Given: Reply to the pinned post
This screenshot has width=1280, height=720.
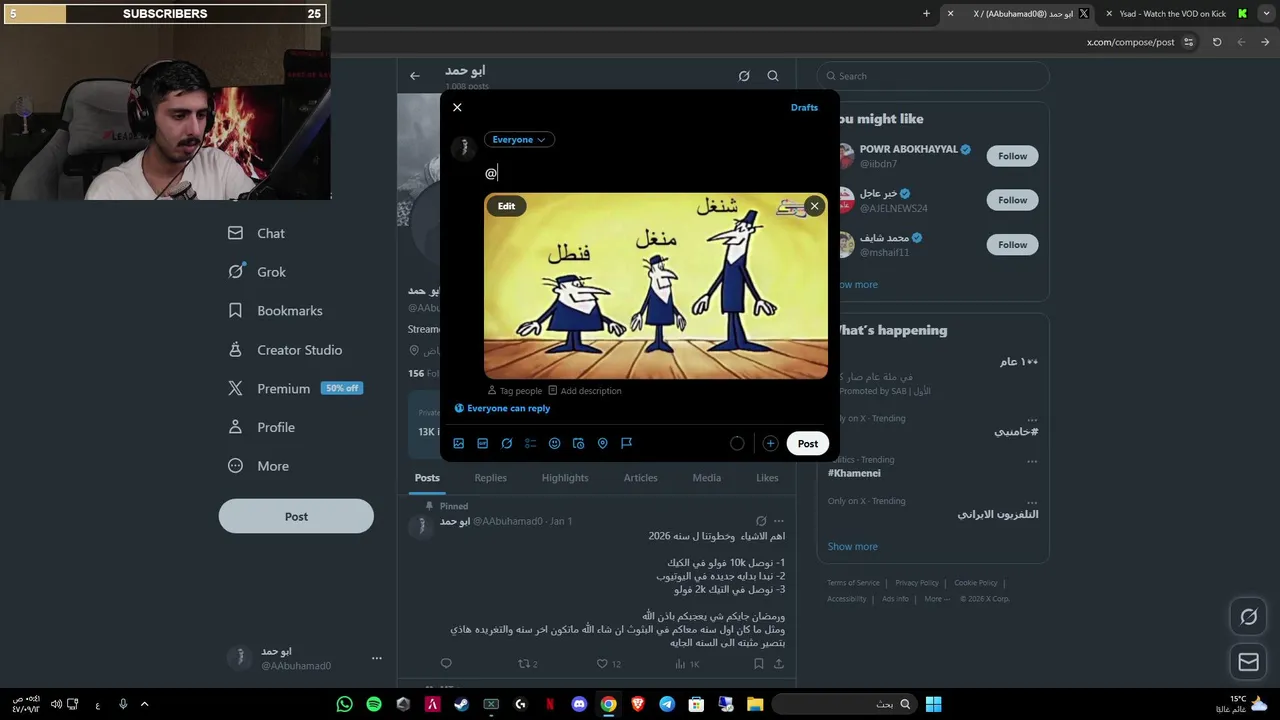Looking at the screenshot, I should (x=446, y=664).
